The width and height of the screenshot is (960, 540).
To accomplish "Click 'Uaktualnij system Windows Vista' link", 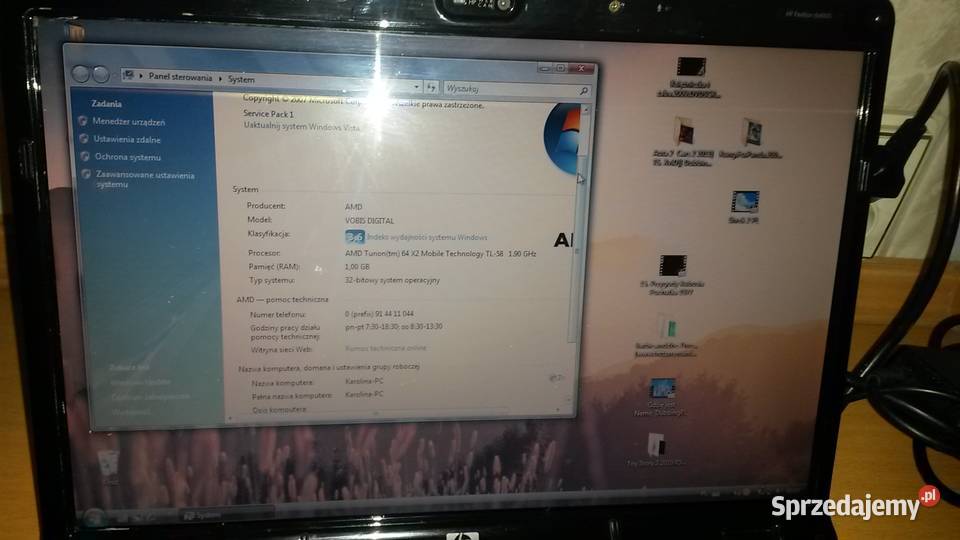I will [302, 127].
